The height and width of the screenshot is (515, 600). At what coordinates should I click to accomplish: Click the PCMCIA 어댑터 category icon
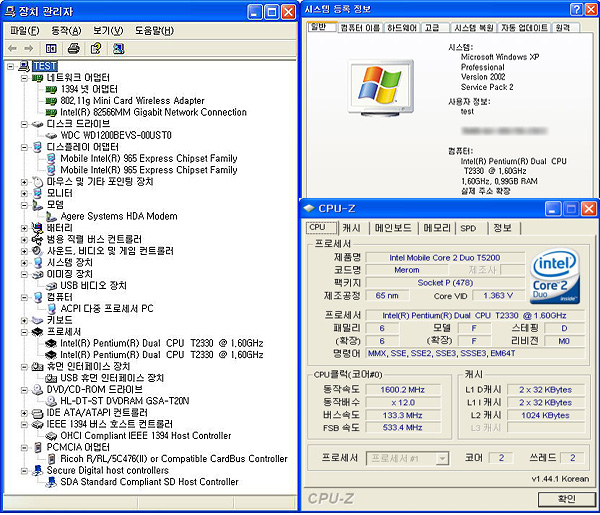(37, 447)
